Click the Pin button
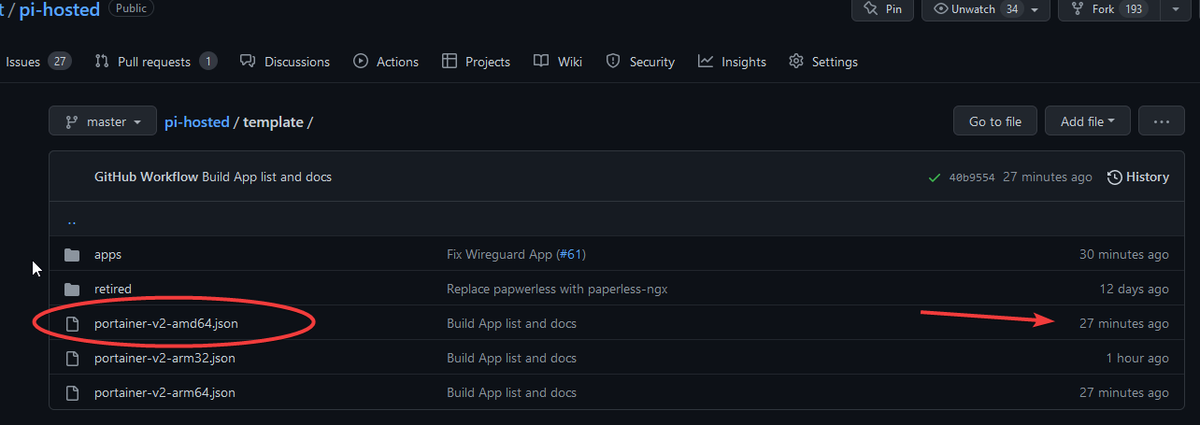1200x425 pixels. (x=882, y=9)
